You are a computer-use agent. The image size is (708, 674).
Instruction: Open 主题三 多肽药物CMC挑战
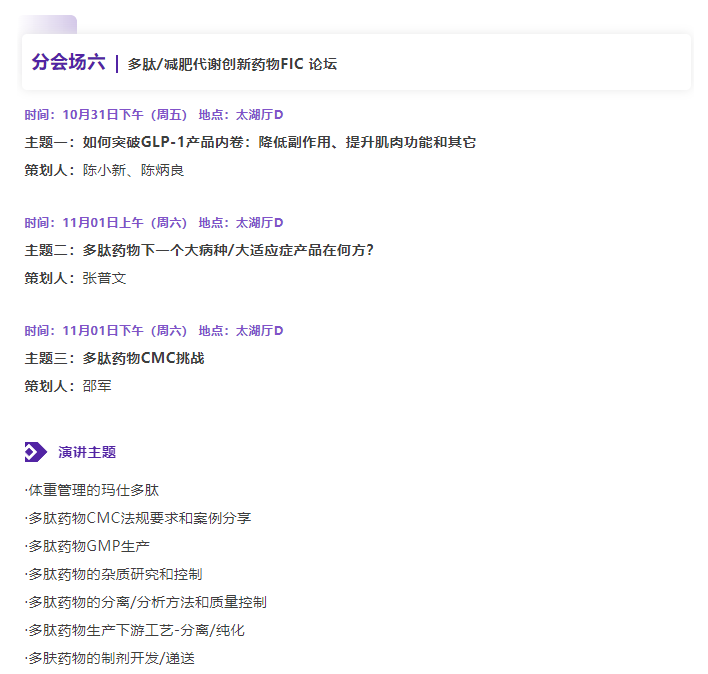(x=114, y=358)
